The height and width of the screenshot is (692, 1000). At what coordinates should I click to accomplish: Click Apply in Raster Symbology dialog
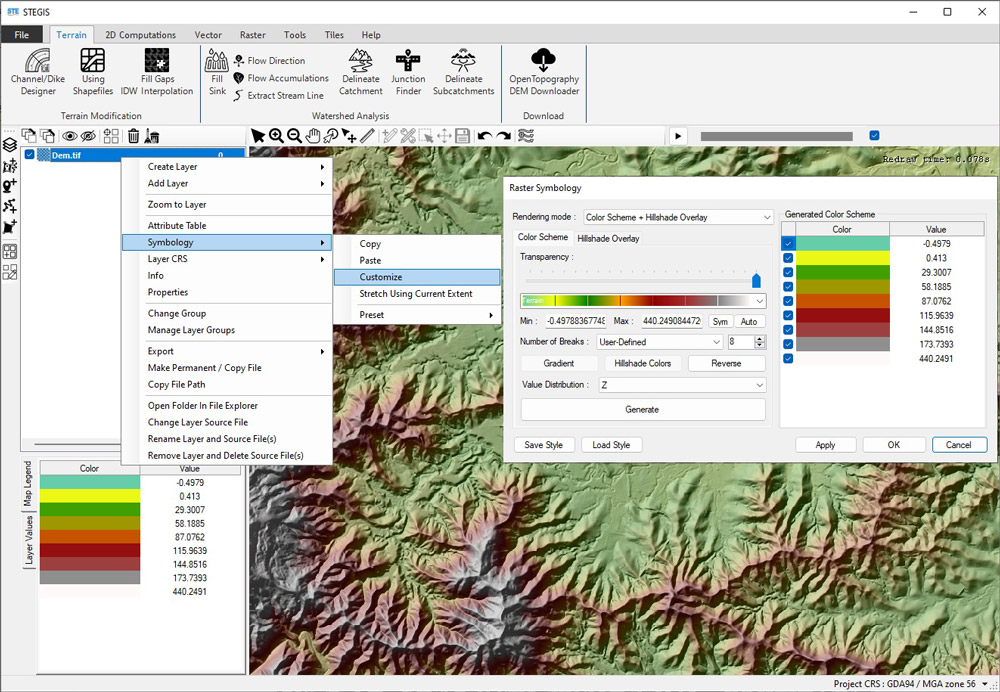point(825,445)
